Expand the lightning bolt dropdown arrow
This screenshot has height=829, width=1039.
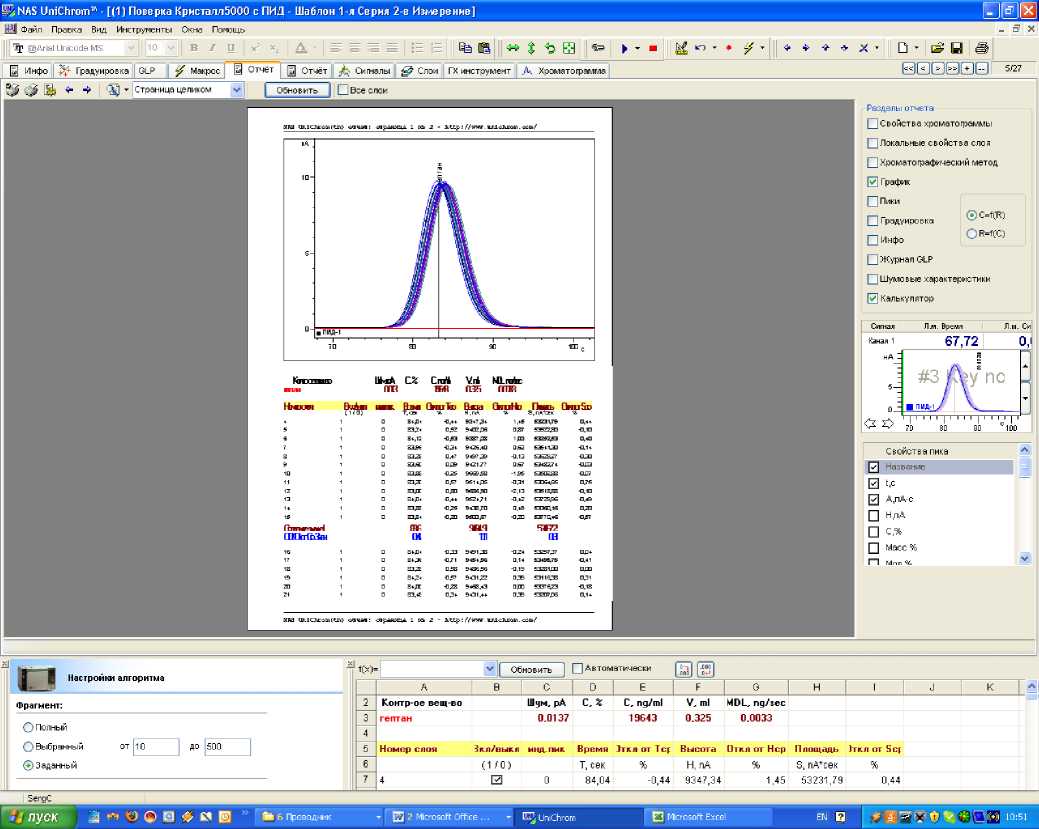[x=762, y=48]
